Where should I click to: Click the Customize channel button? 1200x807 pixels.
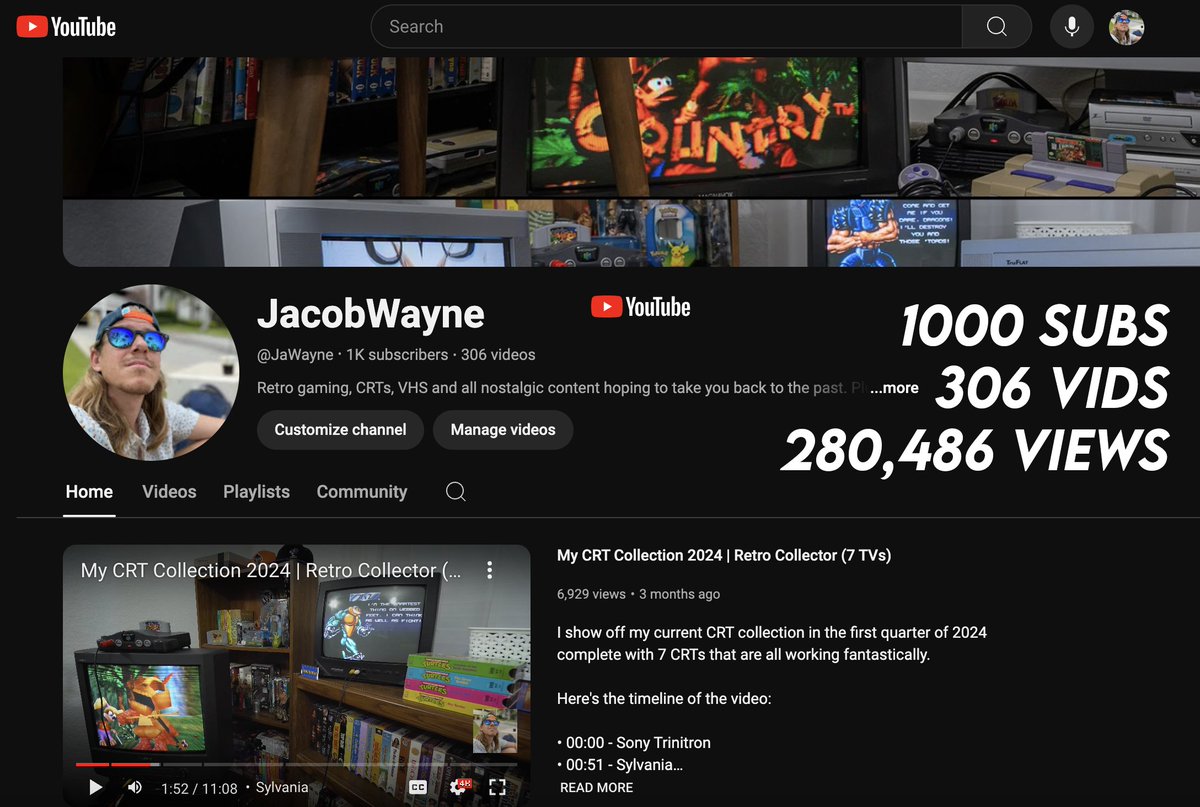(x=340, y=430)
